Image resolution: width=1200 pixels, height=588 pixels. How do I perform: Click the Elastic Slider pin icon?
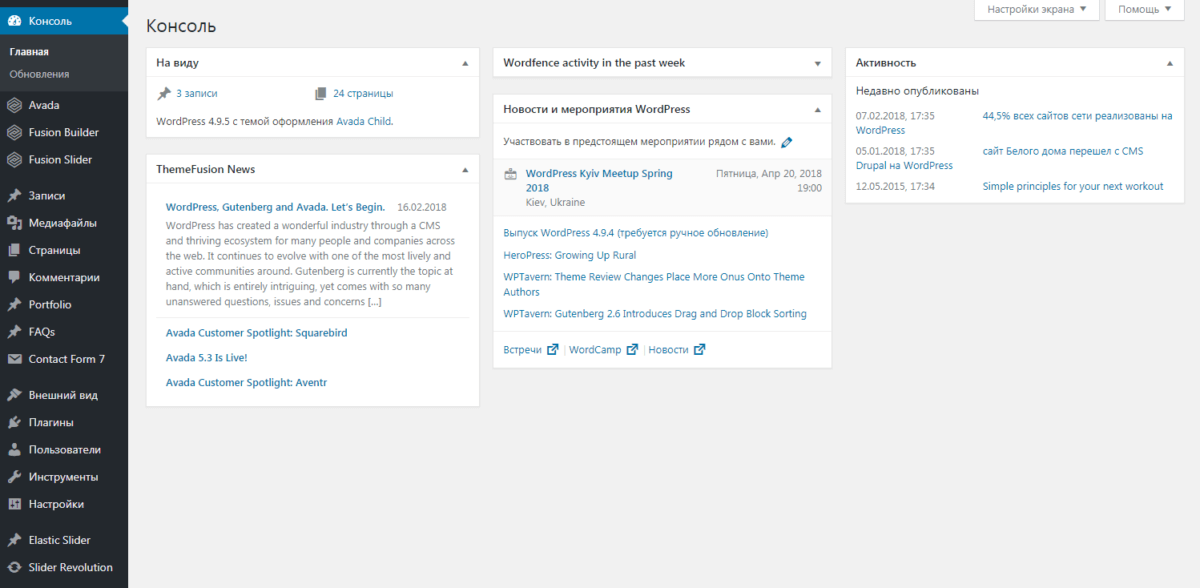pyautogui.click(x=14, y=540)
